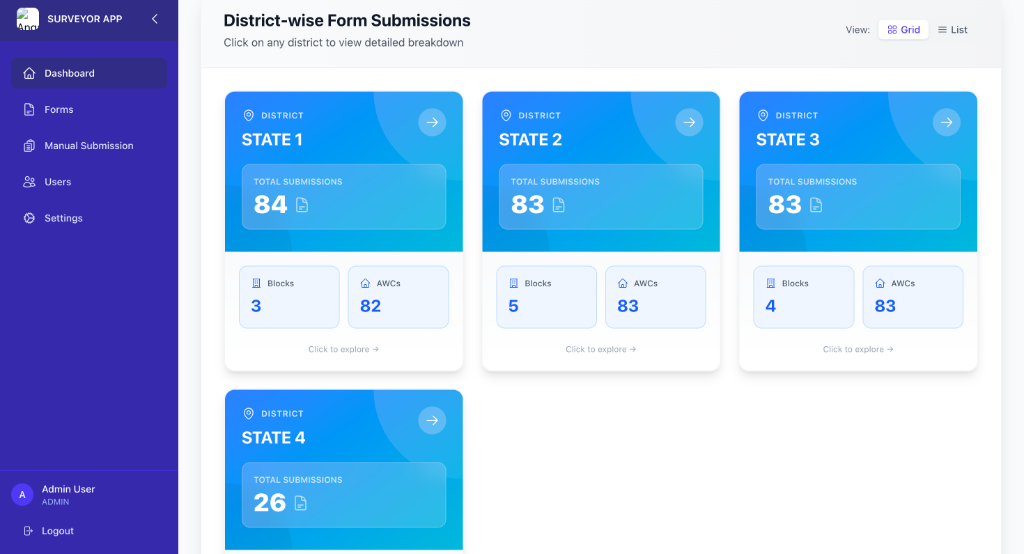Click the Admin User avatar circle
Viewport: 1024px width, 554px height.
pyautogui.click(x=22, y=495)
